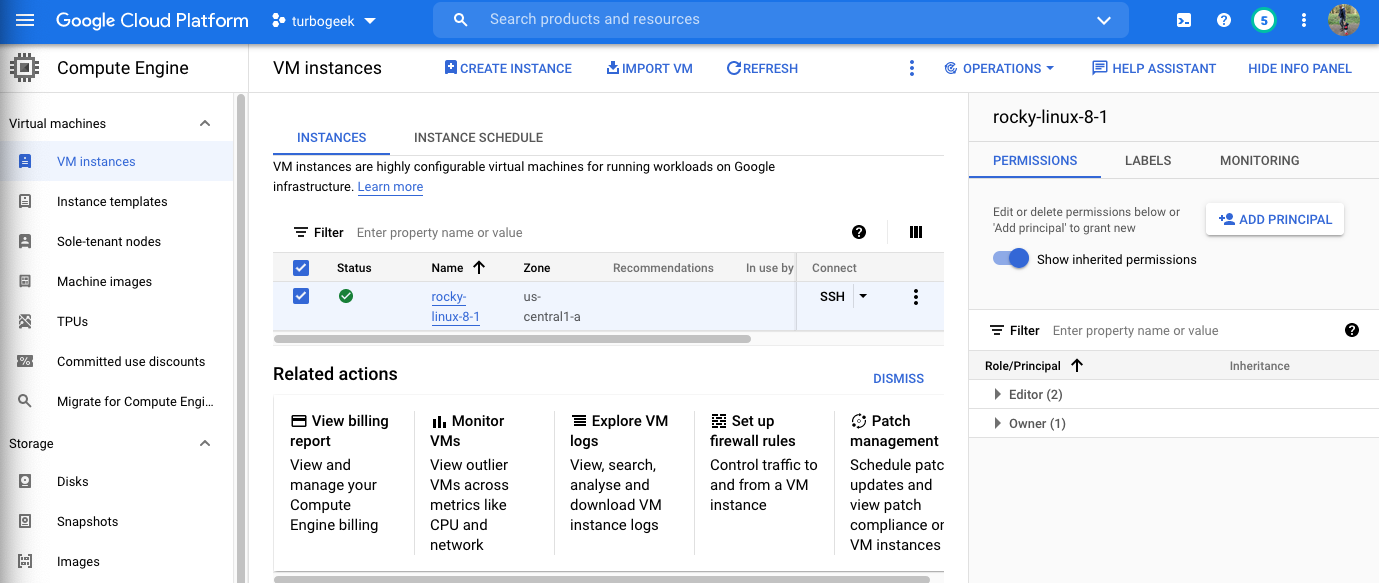The height and width of the screenshot is (583, 1379).
Task: Open the turbogeek project selector dropdown
Action: coord(324,20)
